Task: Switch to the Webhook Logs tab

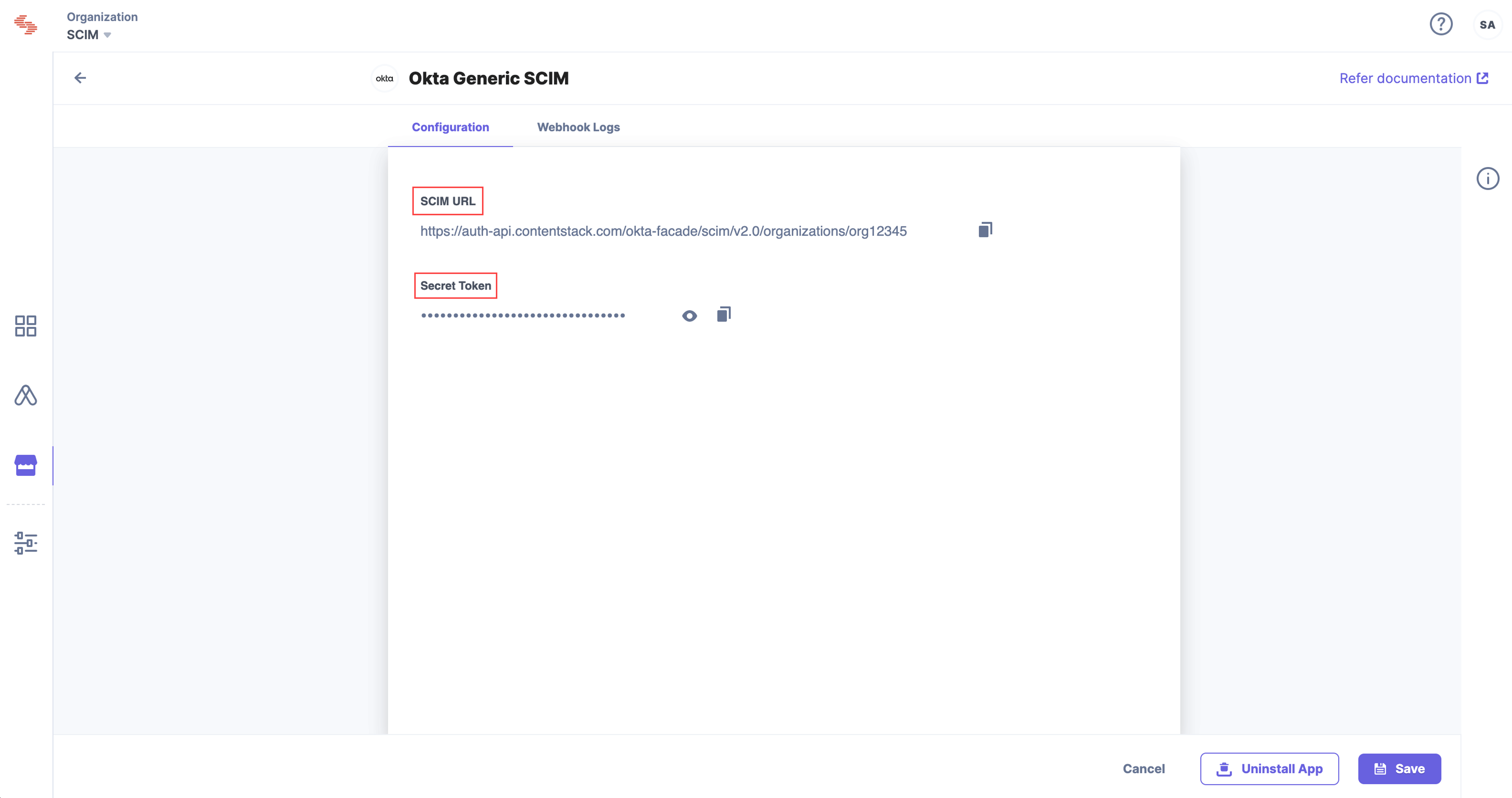Action: (x=578, y=127)
